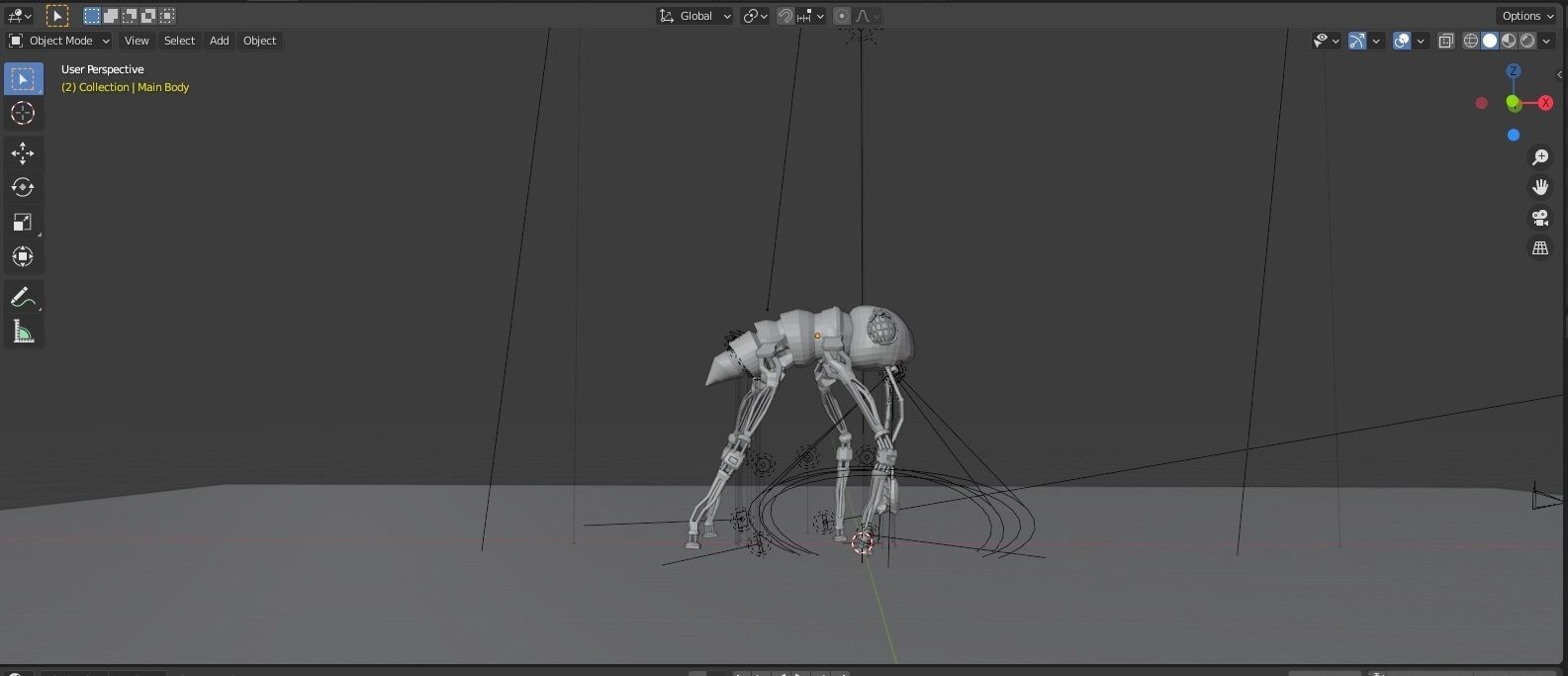Open the overlays settings arrow

[x=1422, y=41]
